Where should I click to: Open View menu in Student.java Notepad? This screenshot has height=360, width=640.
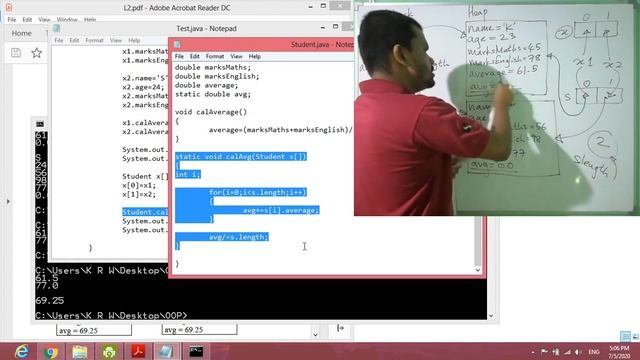(236, 56)
